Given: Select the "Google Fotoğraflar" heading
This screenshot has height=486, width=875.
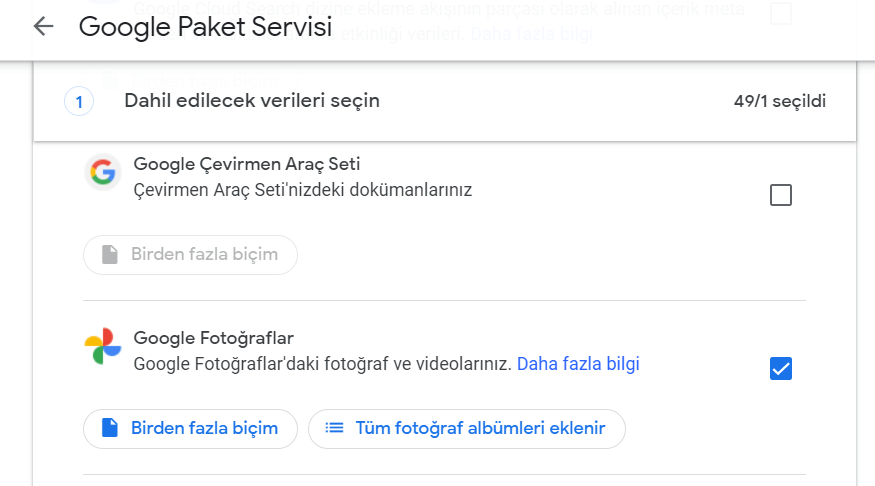Looking at the screenshot, I should pyautogui.click(x=214, y=338).
